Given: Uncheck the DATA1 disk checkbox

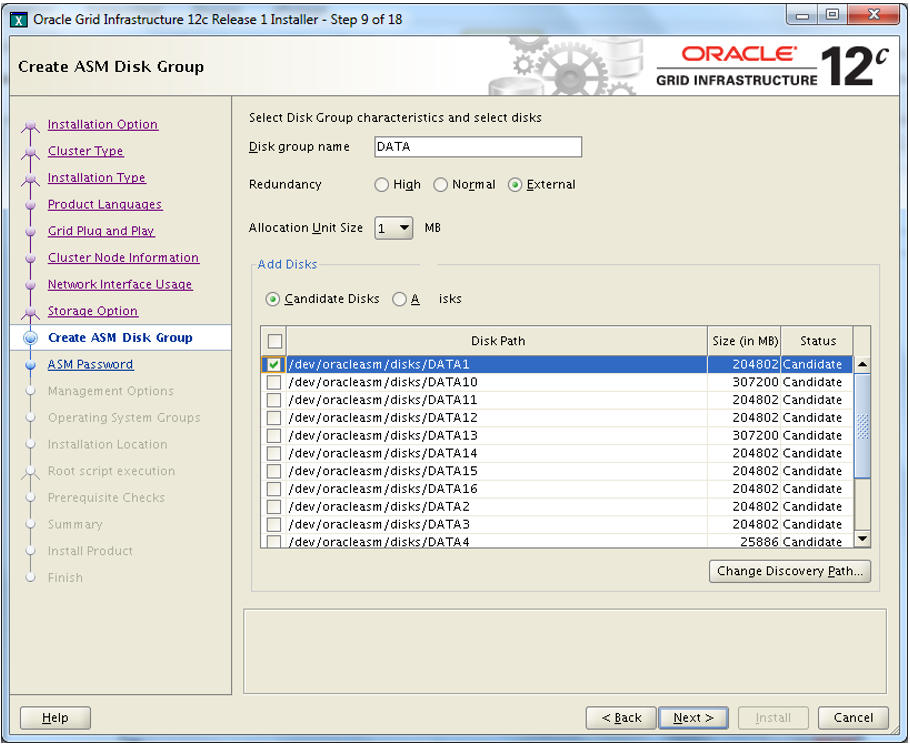Looking at the screenshot, I should tap(273, 364).
